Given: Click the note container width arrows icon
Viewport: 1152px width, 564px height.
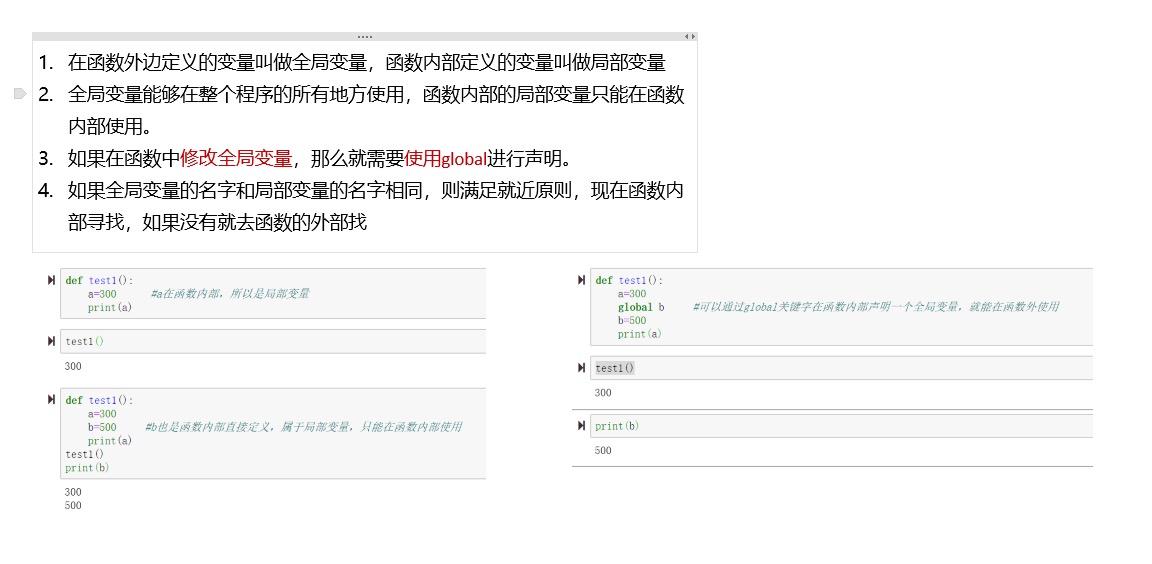Looking at the screenshot, I should pyautogui.click(x=689, y=36).
